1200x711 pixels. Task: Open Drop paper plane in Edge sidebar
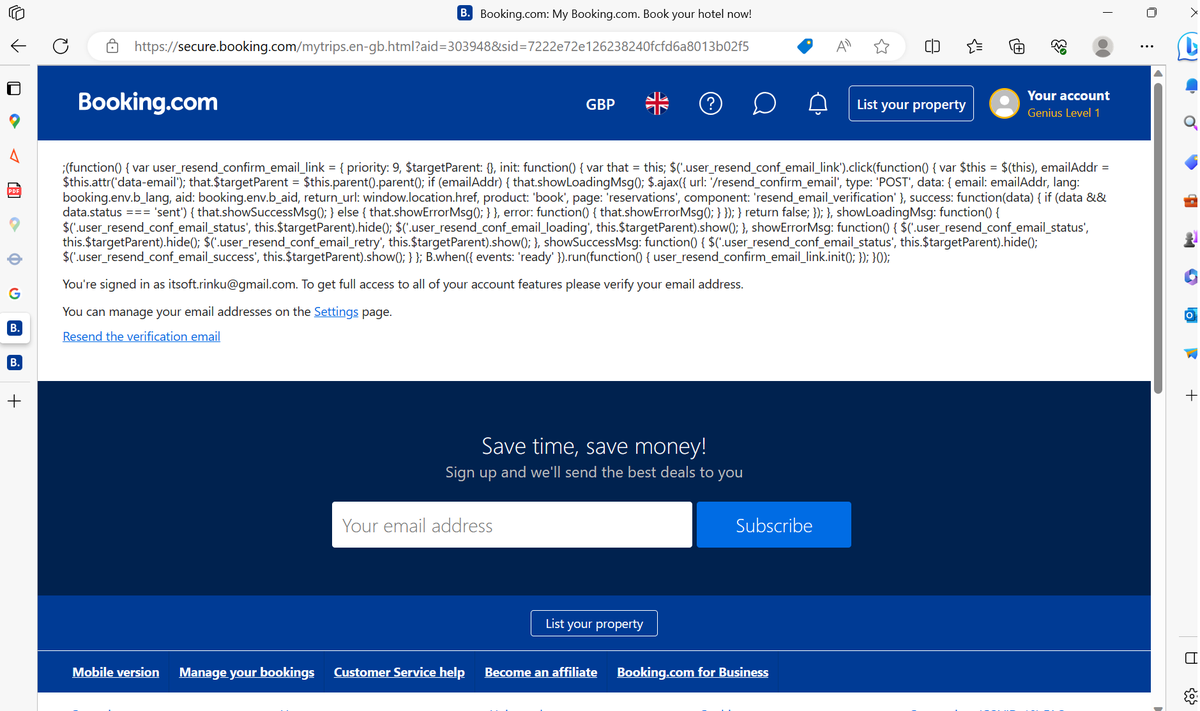(1190, 353)
